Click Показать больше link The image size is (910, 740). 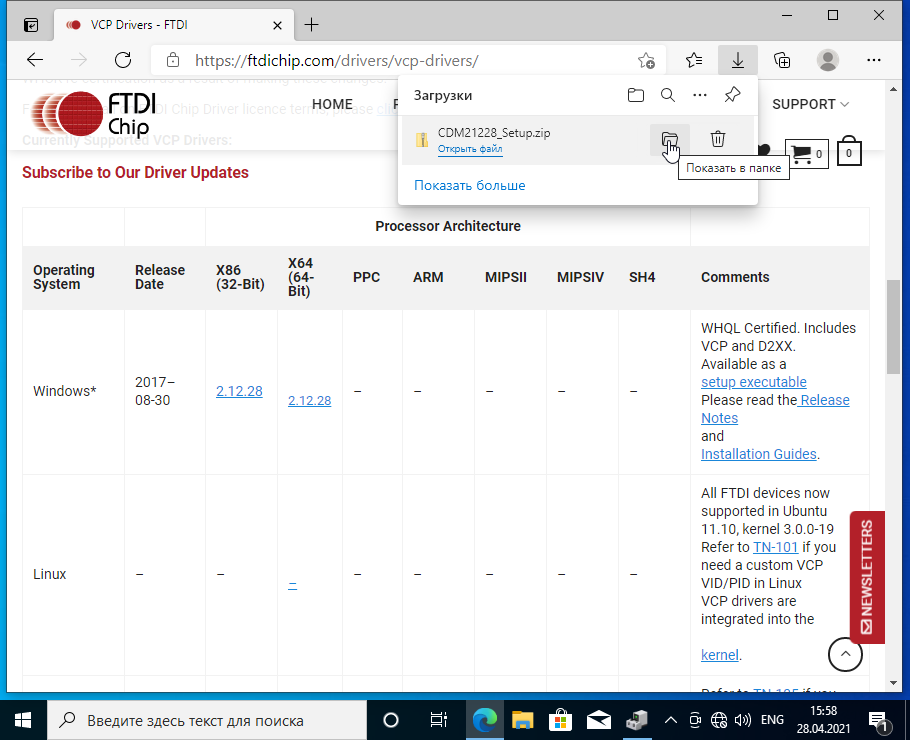[x=470, y=186]
